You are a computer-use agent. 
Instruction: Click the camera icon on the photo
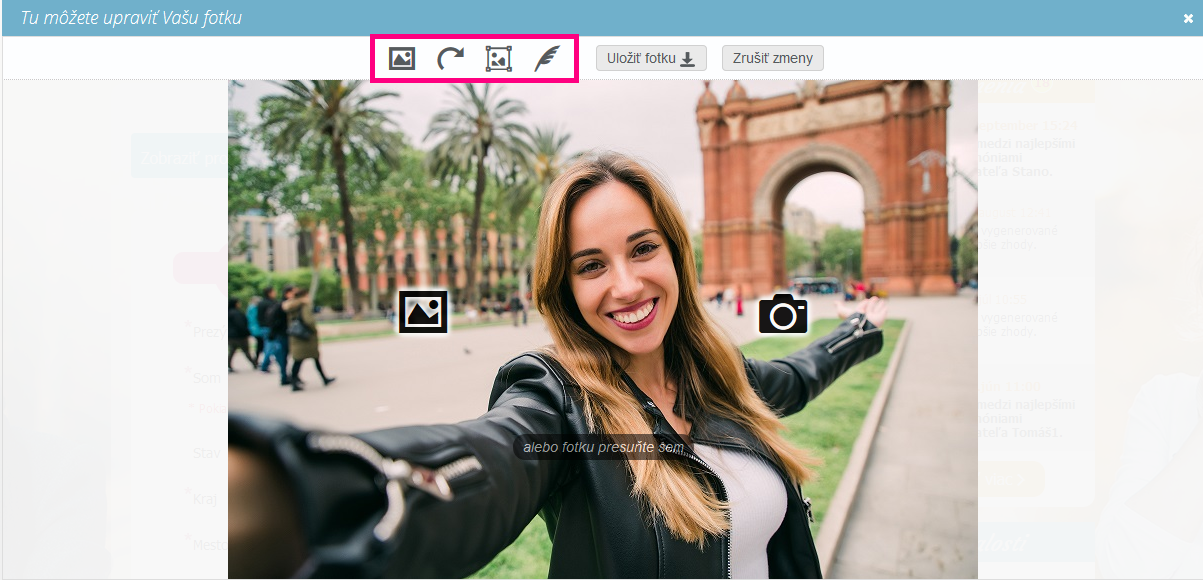(783, 313)
